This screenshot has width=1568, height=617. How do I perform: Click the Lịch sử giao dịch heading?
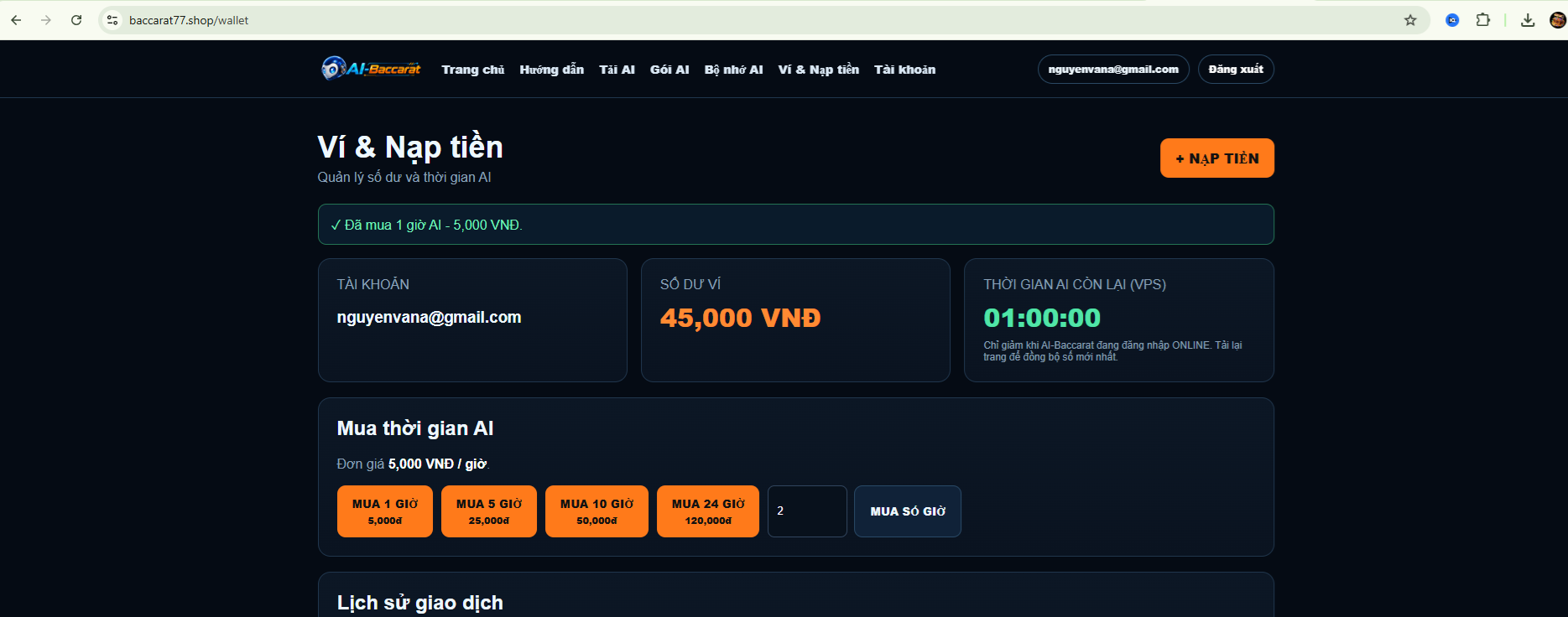point(419,603)
